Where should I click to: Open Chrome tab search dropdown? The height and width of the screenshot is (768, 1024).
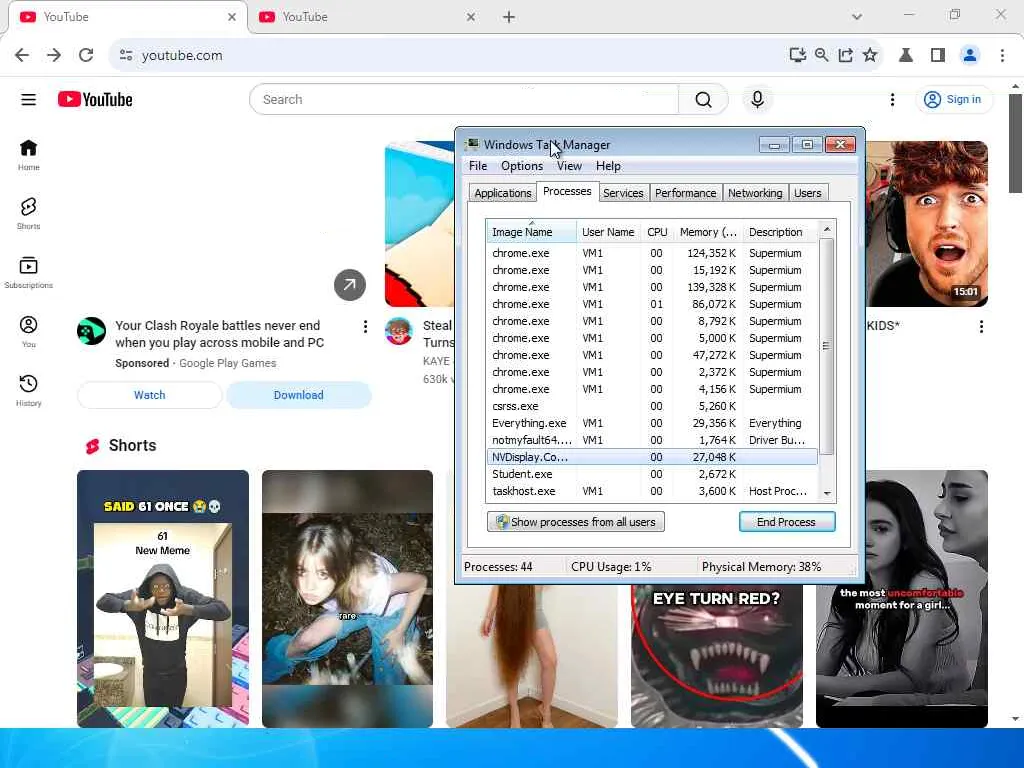point(857,17)
